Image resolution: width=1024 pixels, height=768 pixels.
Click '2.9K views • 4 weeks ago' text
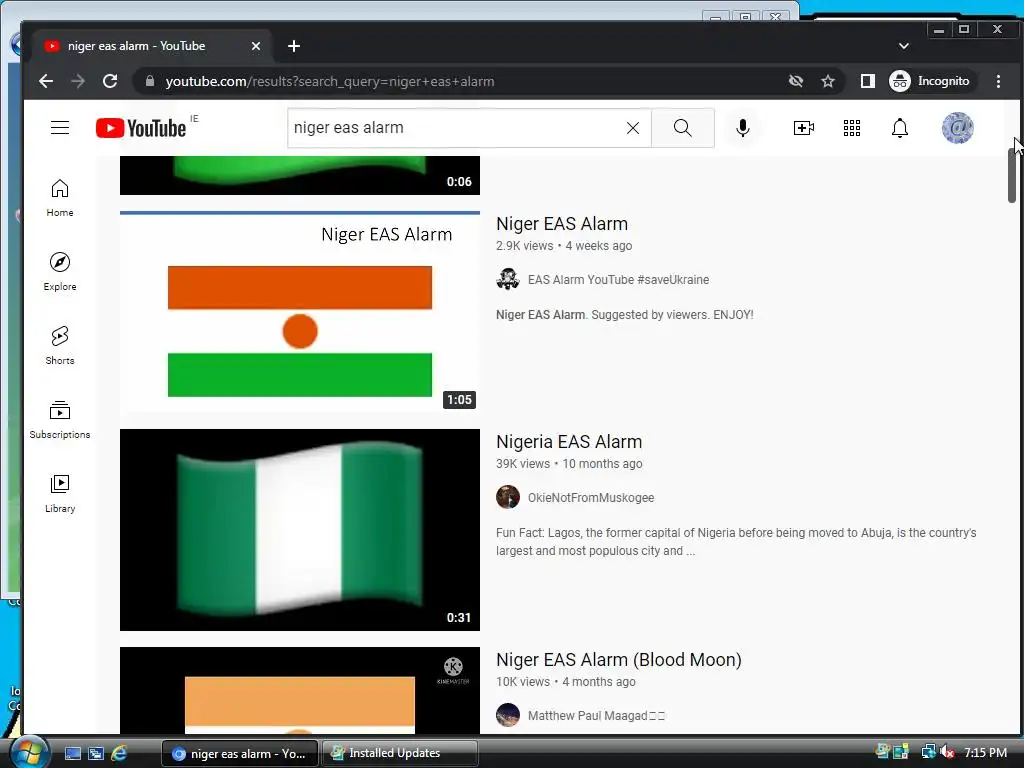pyautogui.click(x=564, y=246)
